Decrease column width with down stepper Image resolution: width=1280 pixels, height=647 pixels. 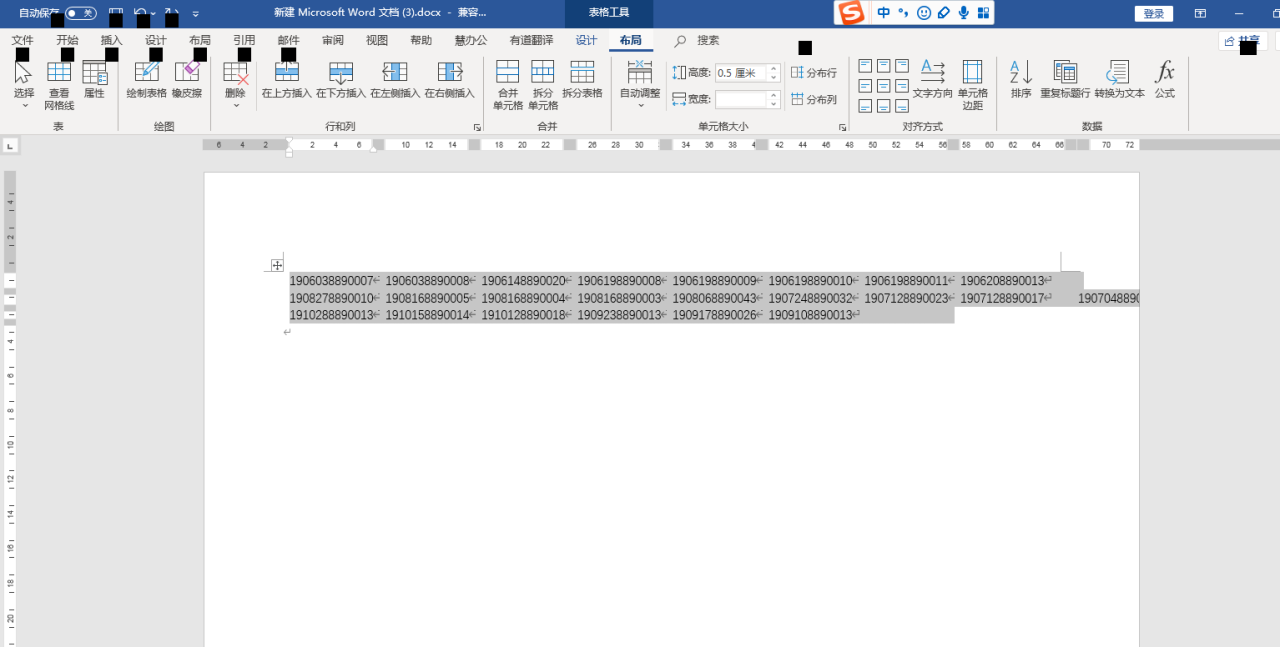[x=774, y=104]
